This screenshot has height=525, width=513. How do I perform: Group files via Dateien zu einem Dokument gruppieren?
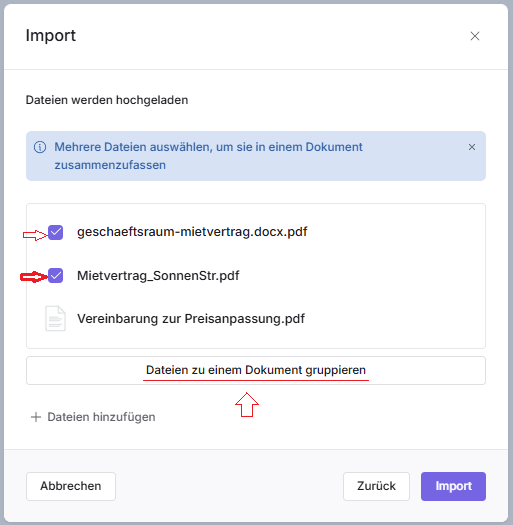(x=256, y=370)
